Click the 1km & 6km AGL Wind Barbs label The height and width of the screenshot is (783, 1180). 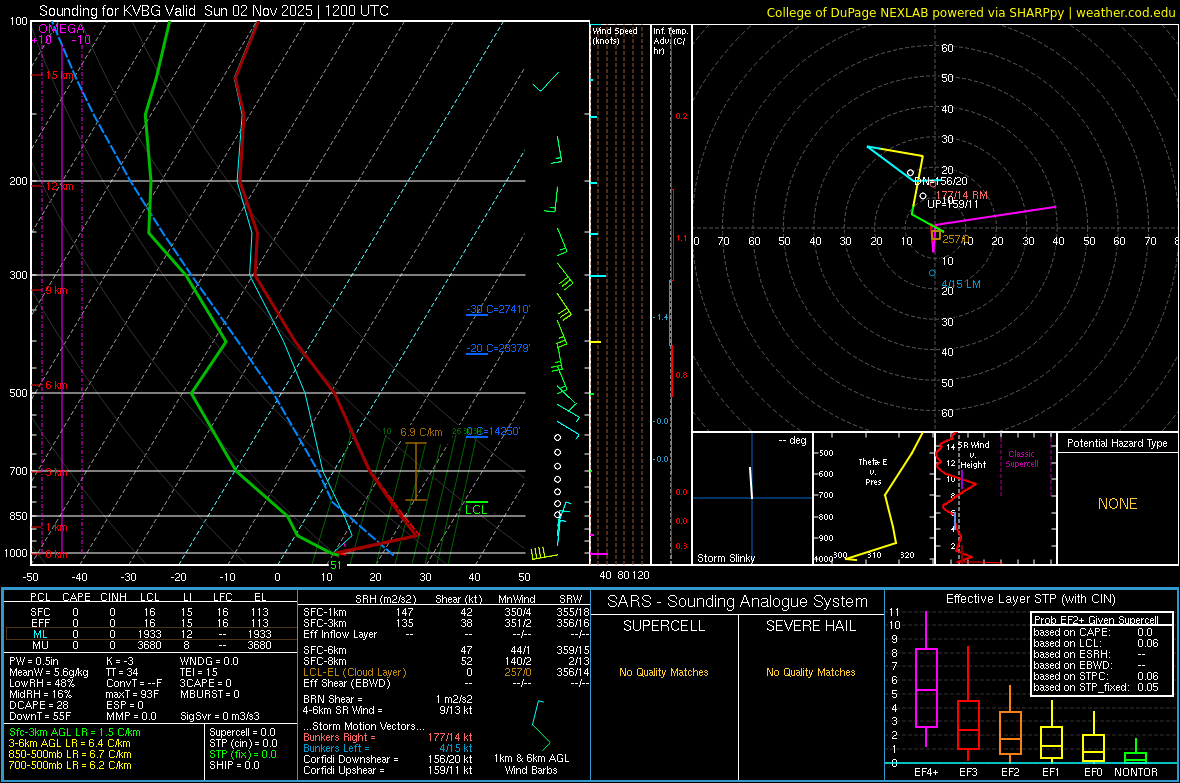(531, 764)
